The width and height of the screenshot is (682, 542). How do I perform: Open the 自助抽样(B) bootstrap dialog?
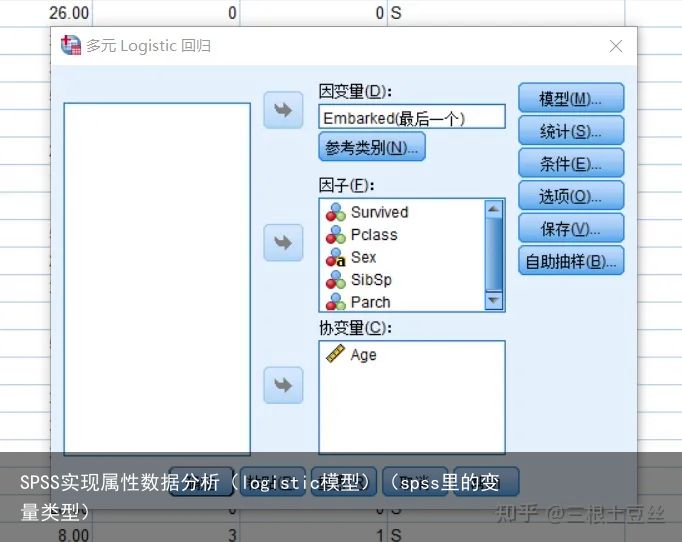pyautogui.click(x=571, y=261)
